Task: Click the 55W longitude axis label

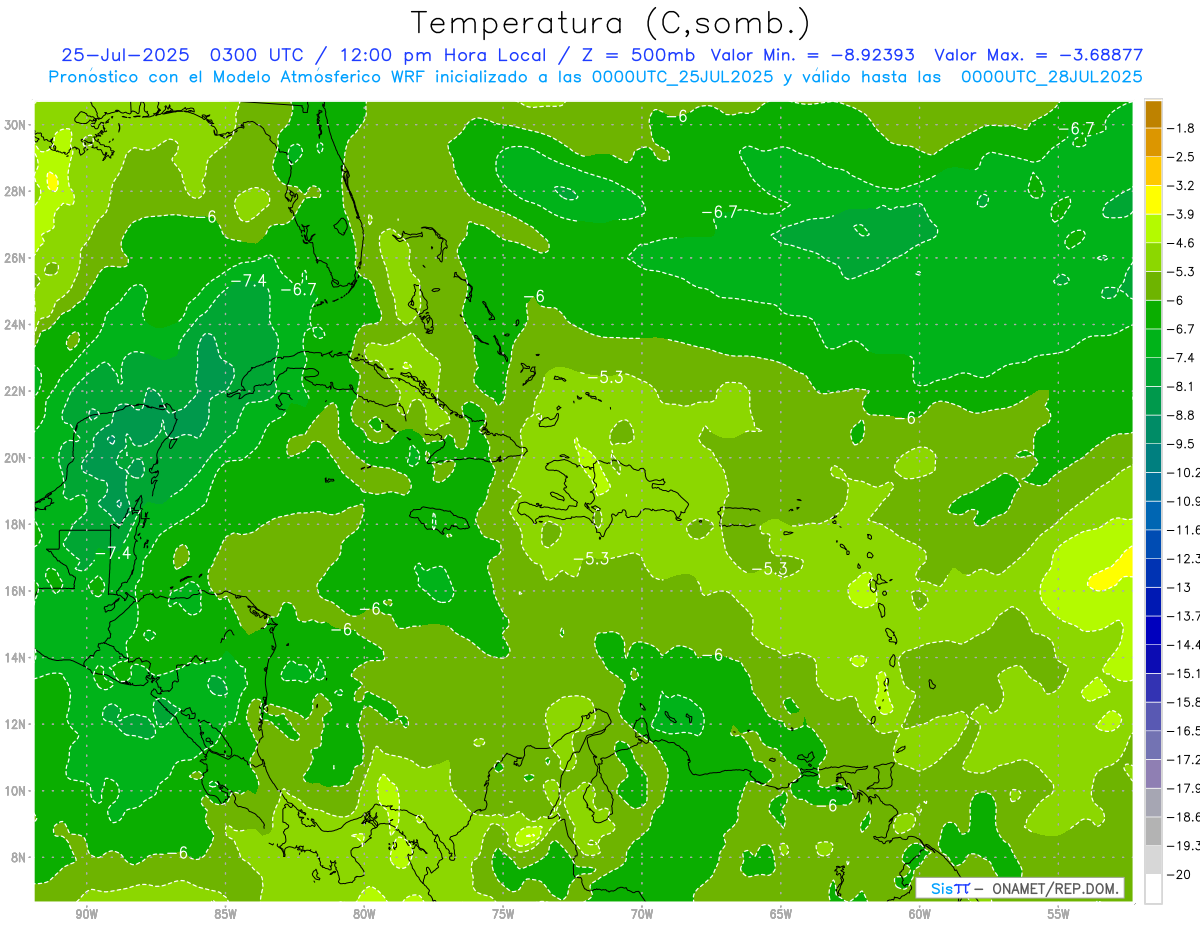Action: point(1058,914)
